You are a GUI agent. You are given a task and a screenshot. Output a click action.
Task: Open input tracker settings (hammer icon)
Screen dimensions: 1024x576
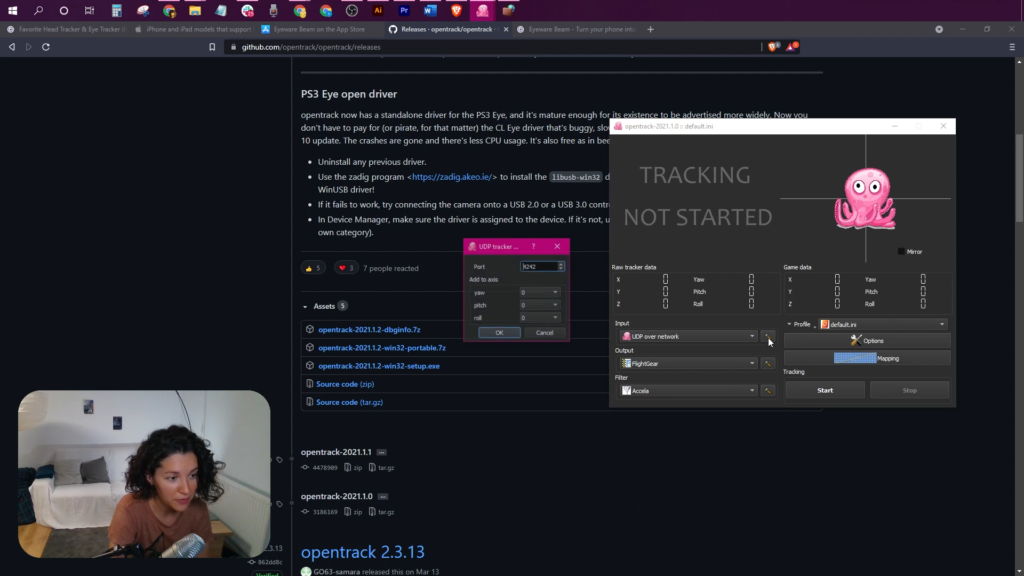[x=767, y=336]
